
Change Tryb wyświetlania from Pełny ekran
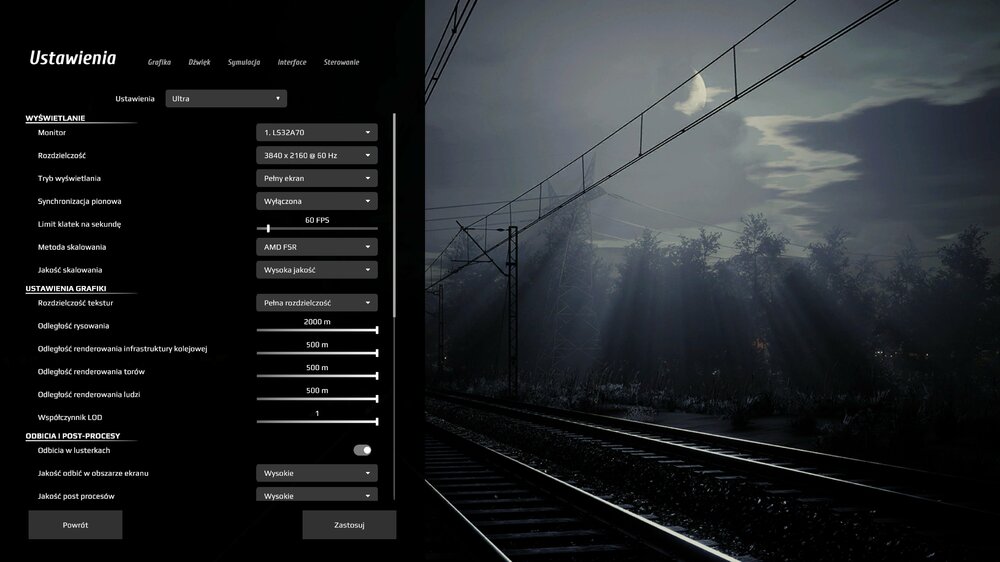(316, 178)
